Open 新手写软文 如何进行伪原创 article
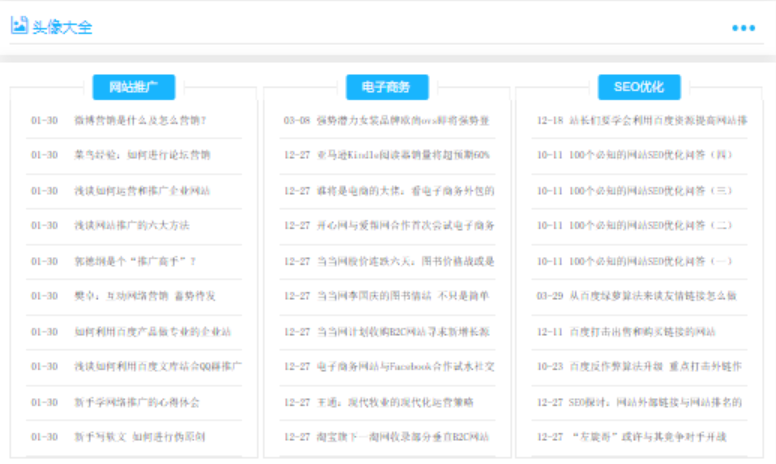 pyautogui.click(x=140, y=437)
